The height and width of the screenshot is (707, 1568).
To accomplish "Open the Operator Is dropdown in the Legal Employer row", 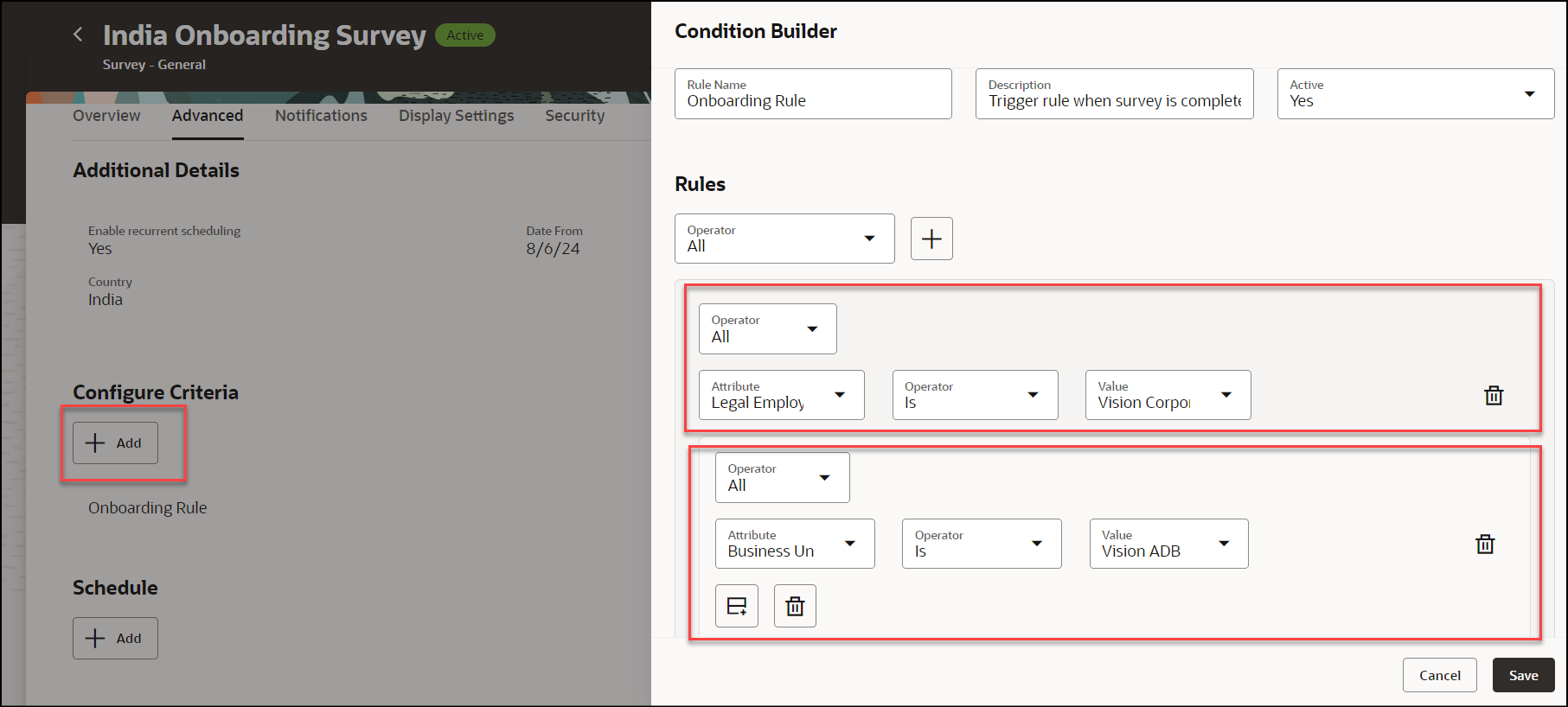I will tap(976, 395).
